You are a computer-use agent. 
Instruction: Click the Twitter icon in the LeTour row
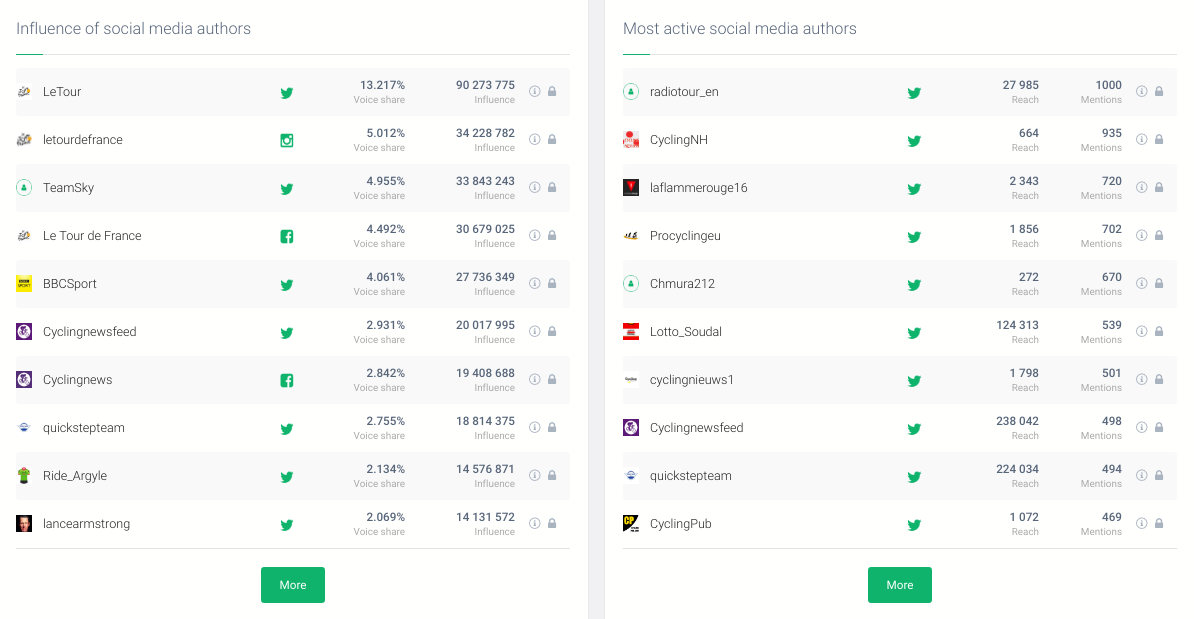point(287,93)
